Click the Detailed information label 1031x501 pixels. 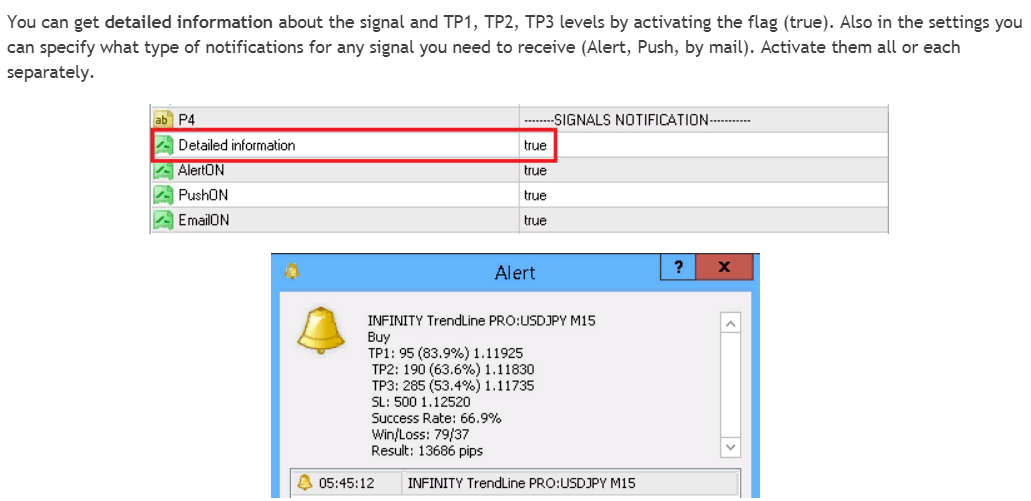[237, 145]
